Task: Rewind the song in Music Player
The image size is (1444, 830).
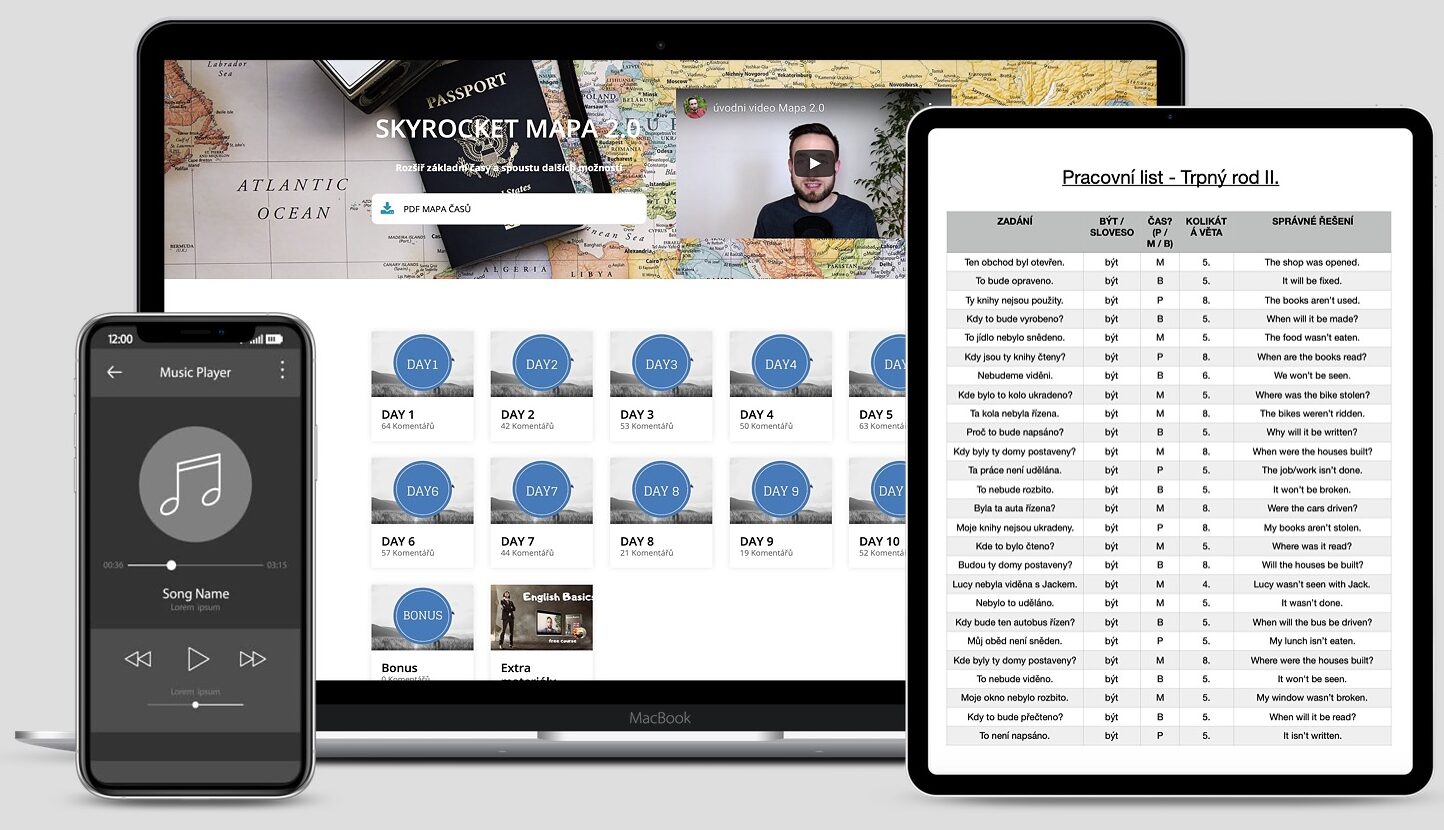Action: tap(138, 659)
